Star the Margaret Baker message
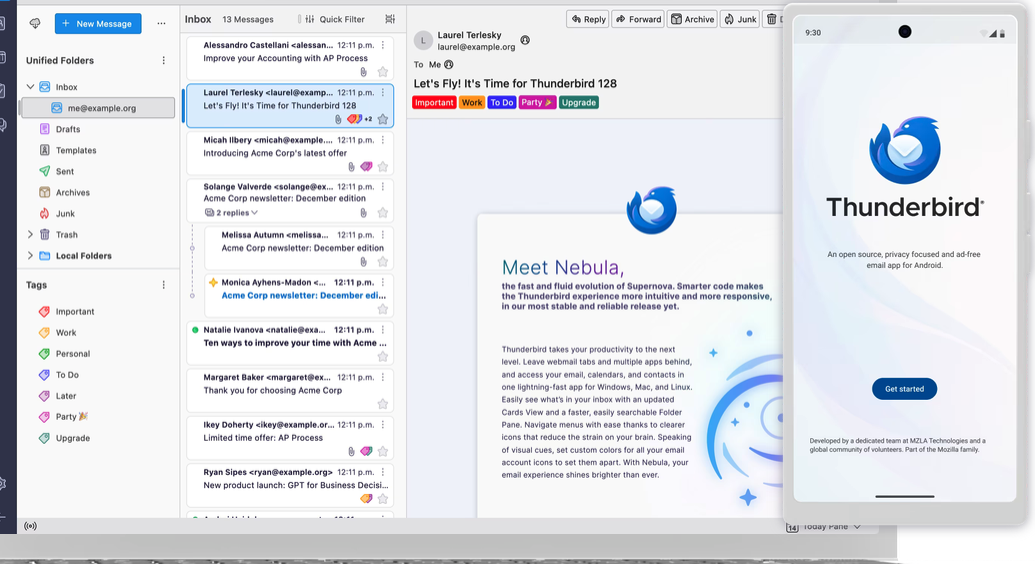 pos(382,404)
